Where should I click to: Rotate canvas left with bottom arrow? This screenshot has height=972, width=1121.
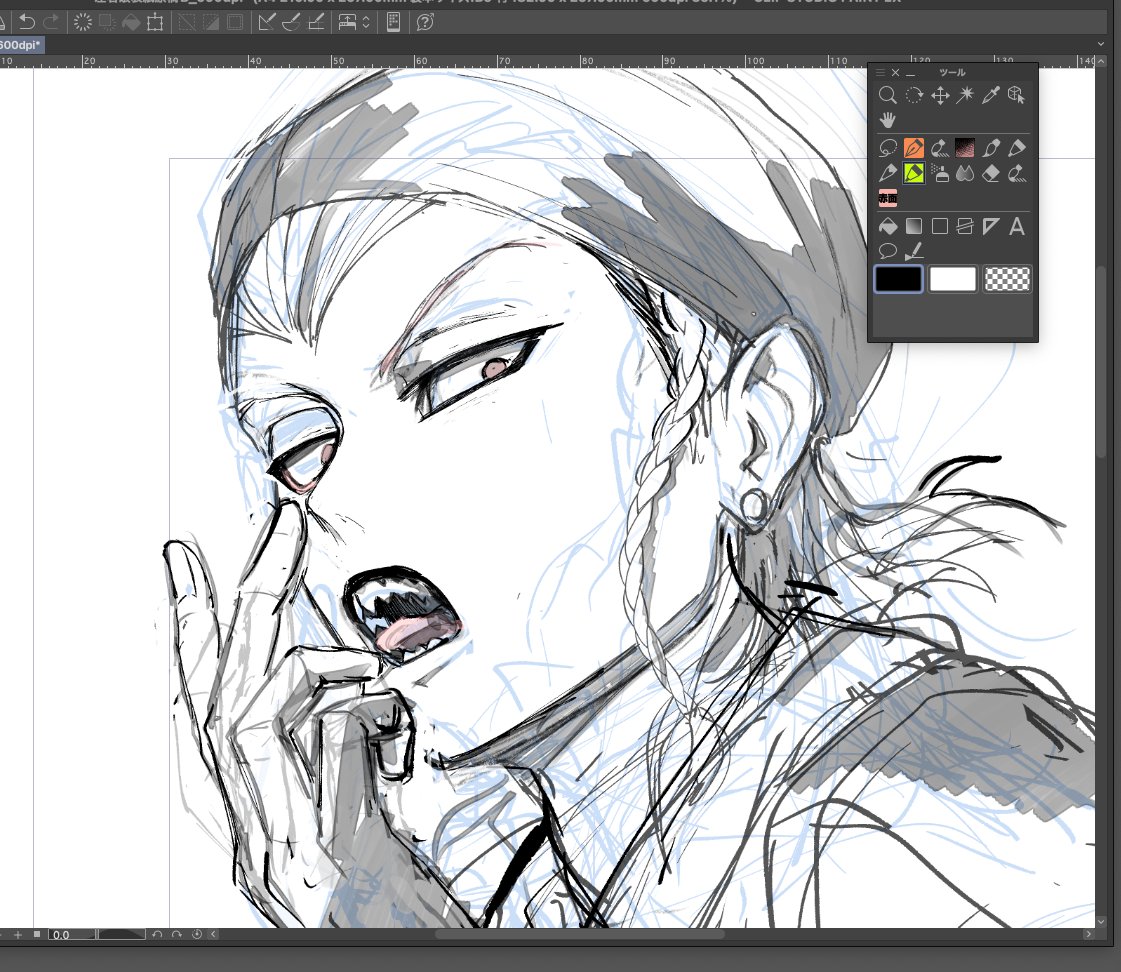pos(157,935)
